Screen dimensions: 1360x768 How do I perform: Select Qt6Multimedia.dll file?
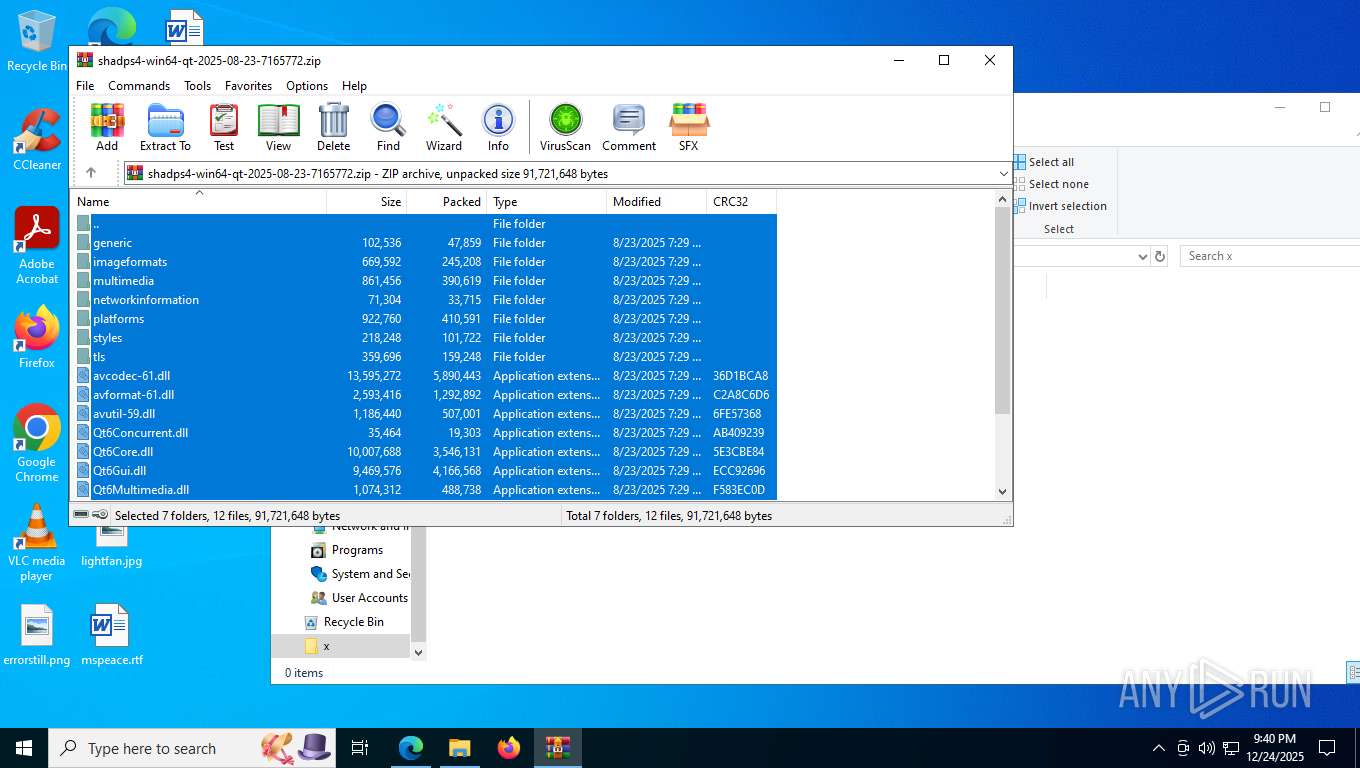click(x=423, y=490)
